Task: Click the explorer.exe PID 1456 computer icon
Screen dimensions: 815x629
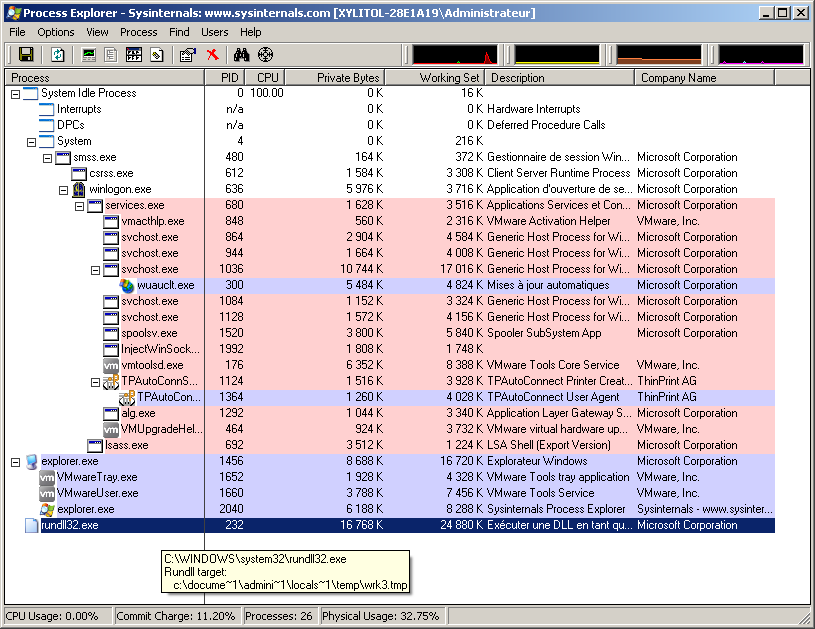Action: (31, 462)
